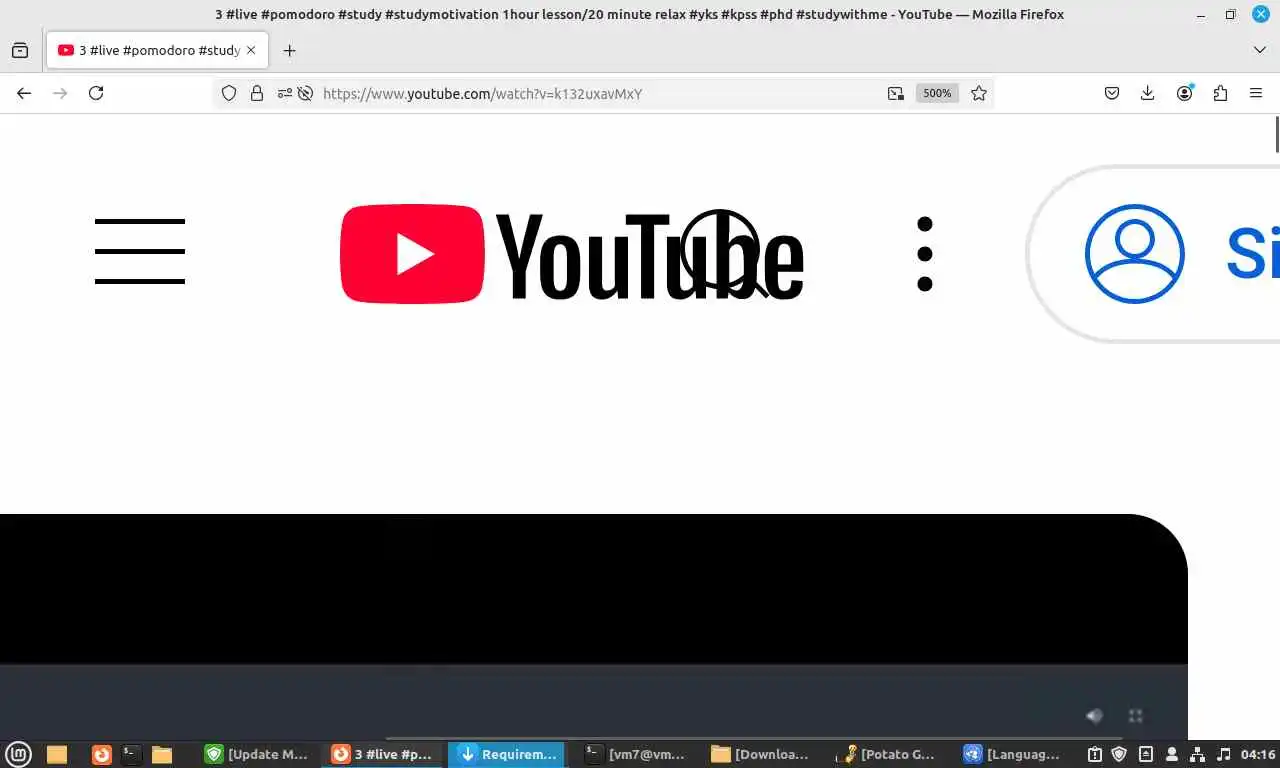Bookmark this page with the star

coord(979,93)
